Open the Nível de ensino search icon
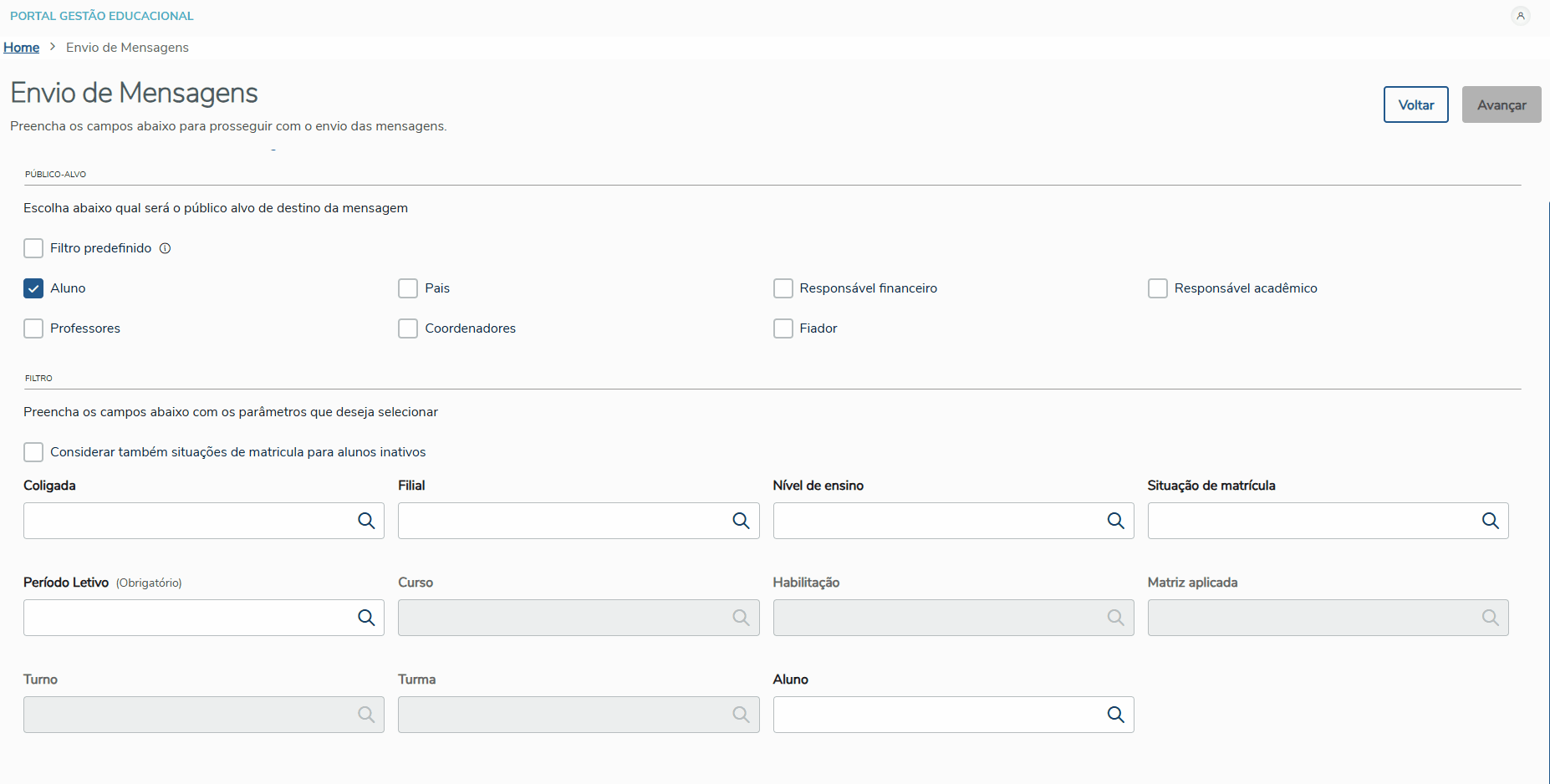The image size is (1550, 784). [x=1115, y=521]
